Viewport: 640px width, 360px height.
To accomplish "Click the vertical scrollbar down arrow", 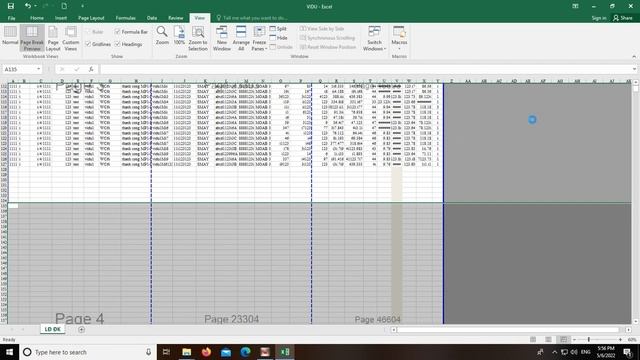I will [x=636, y=322].
